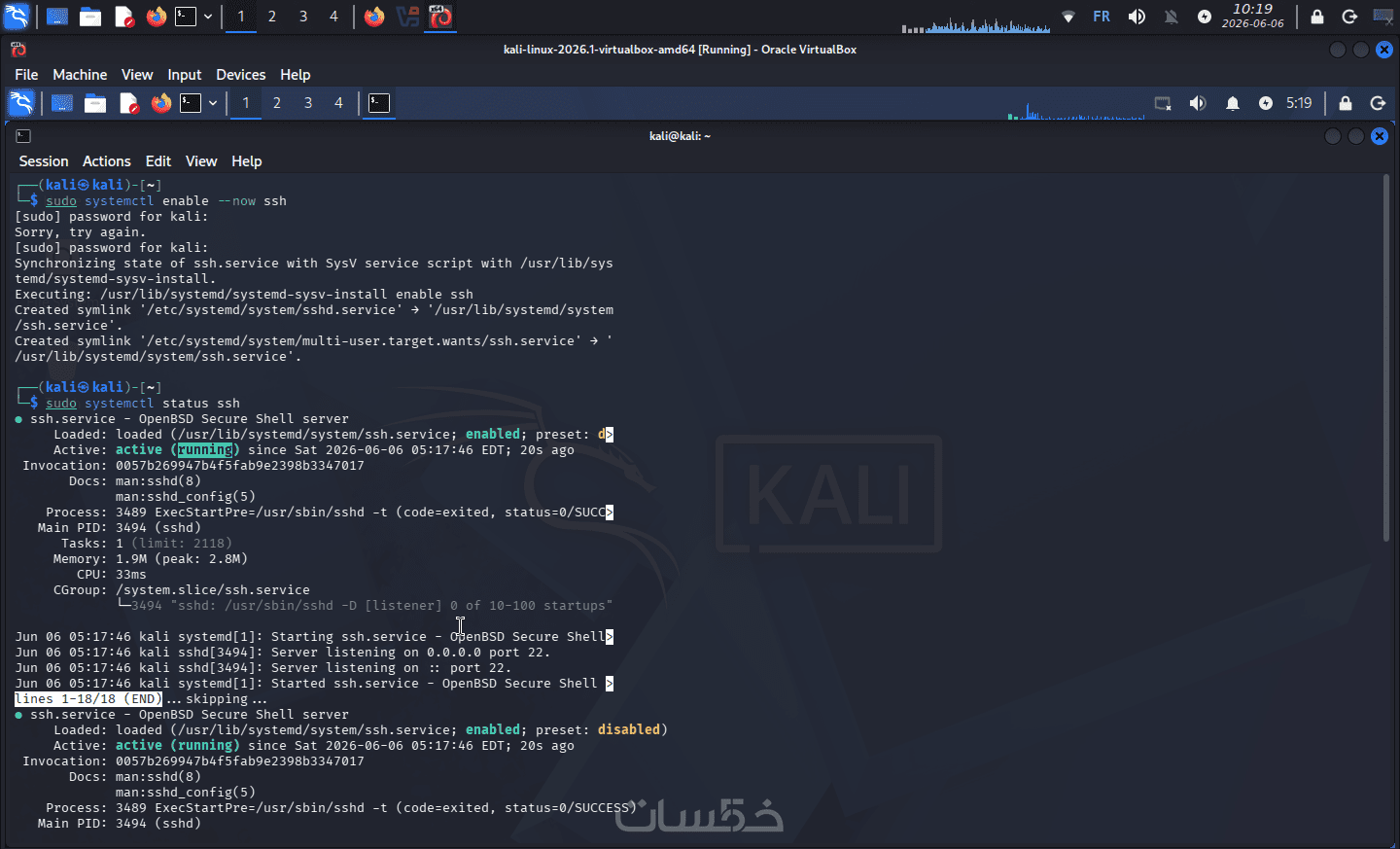Open the VirtualBox Input menu
Image resolution: width=1400 pixels, height=849 pixels.
[185, 75]
